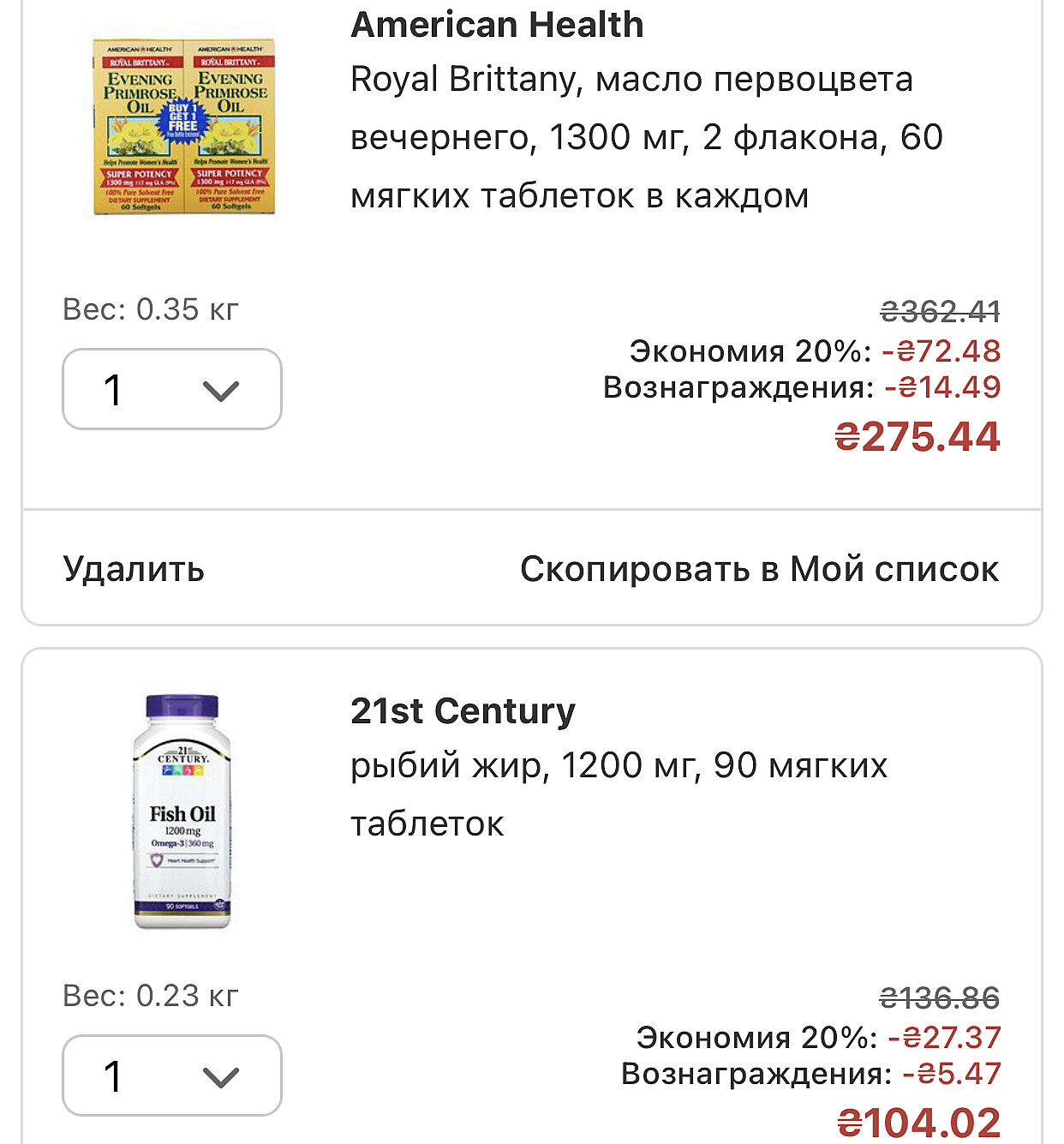Tap the crossed-out ₴136.86 price
The image size is (1064, 1144).
tap(940, 998)
